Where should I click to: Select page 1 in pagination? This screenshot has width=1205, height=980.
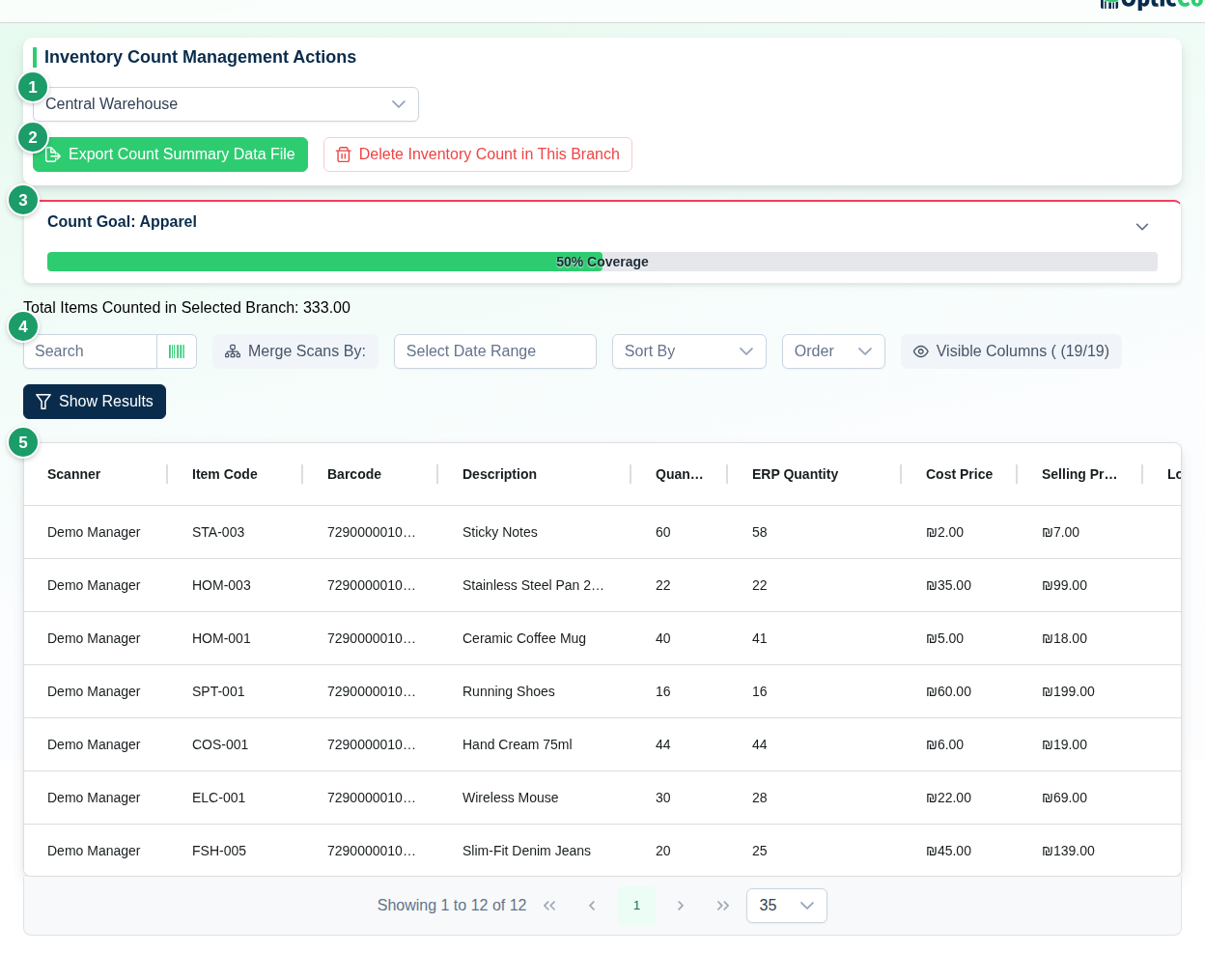636,906
